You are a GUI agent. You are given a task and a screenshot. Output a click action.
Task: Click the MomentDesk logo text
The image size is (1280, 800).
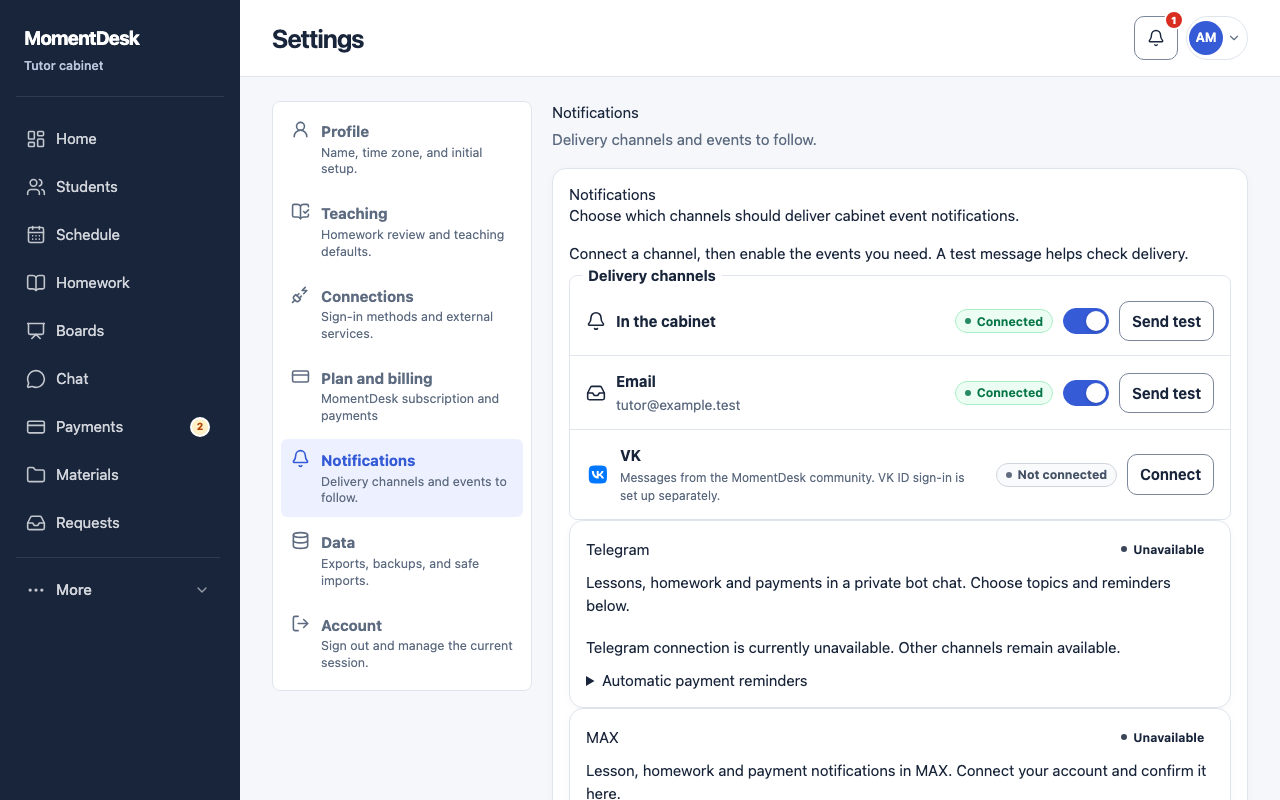(x=82, y=38)
